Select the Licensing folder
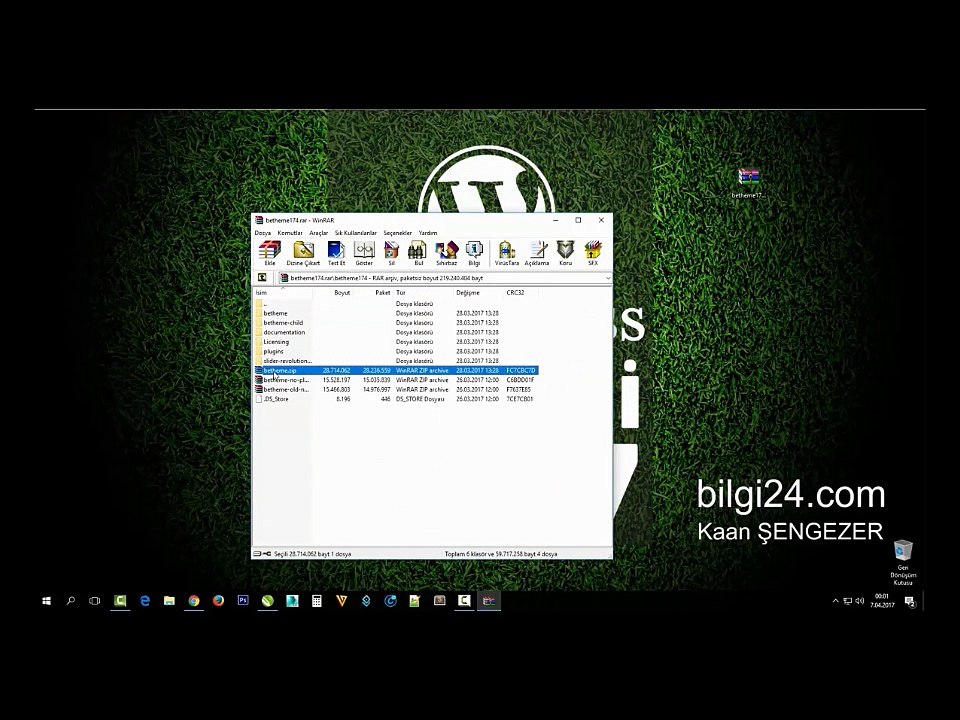Viewport: 960px width, 720px height. (x=396, y=342)
